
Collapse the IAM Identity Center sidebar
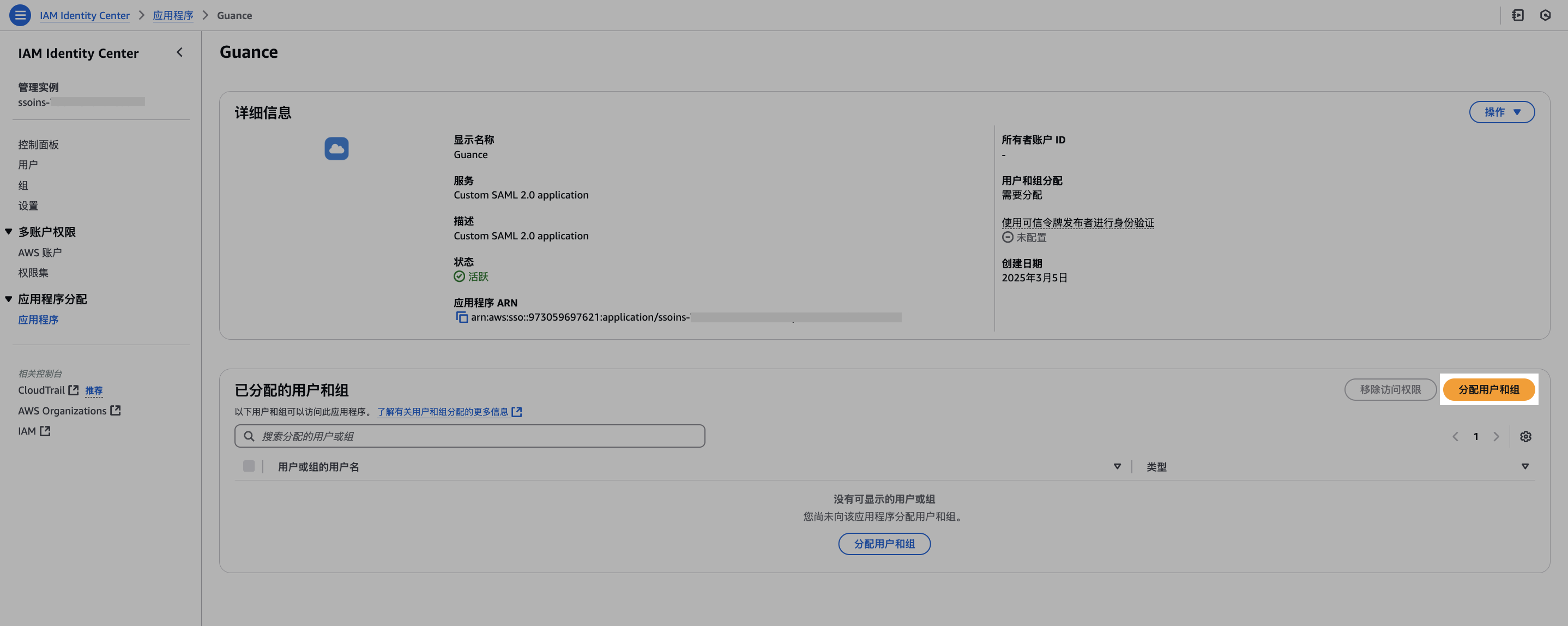[179, 52]
